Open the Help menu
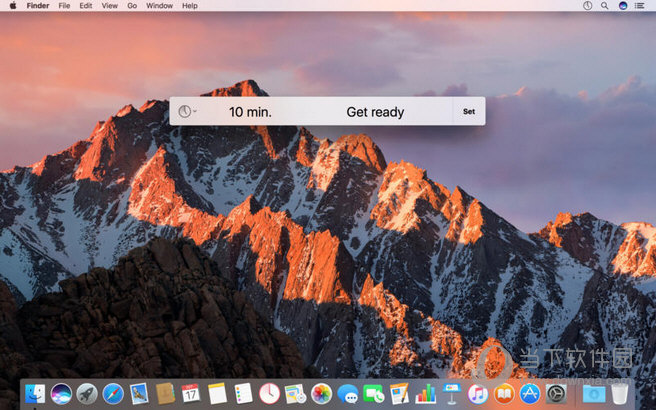The image size is (656, 410). 190,5
